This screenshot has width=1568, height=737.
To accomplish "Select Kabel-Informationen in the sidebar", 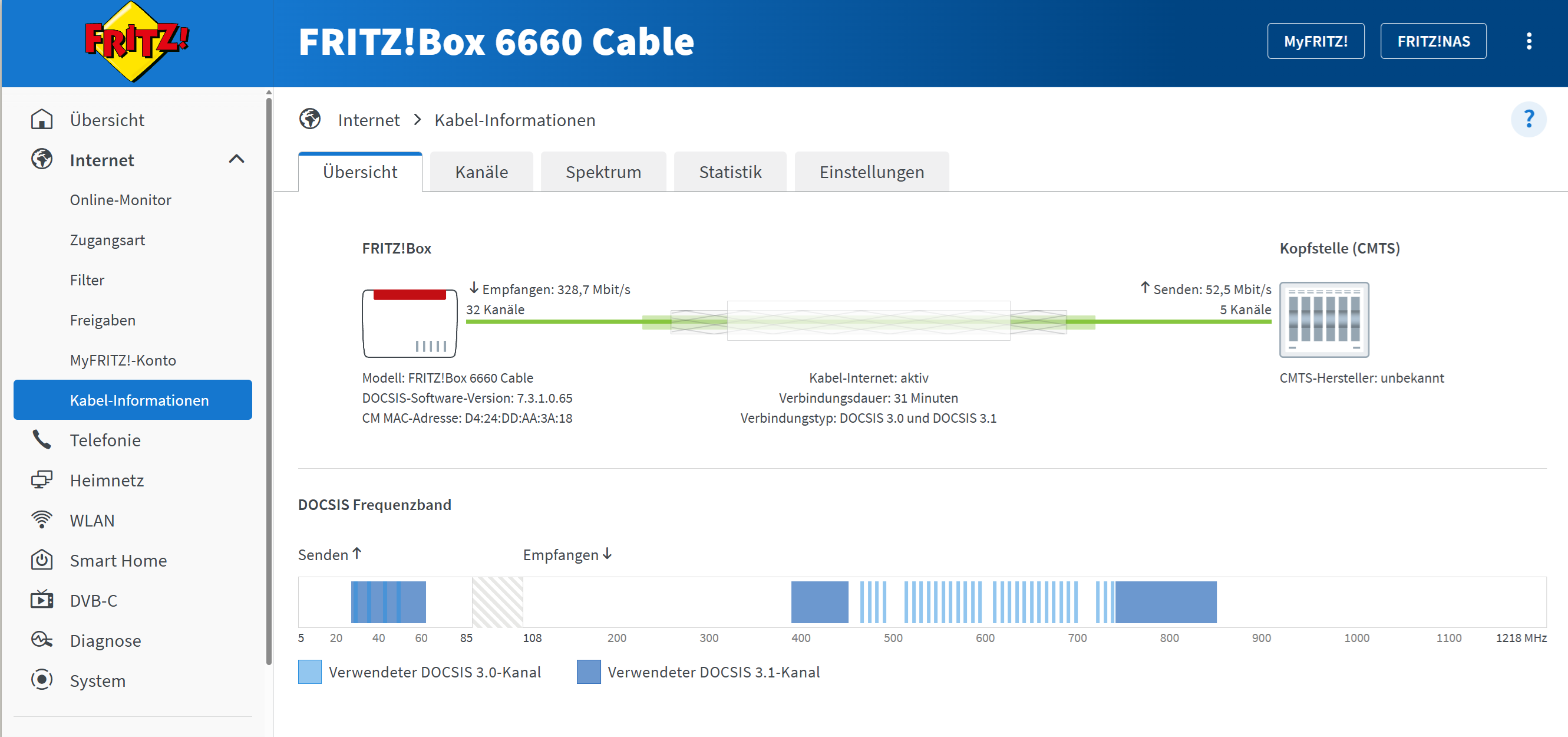I will pyautogui.click(x=133, y=400).
